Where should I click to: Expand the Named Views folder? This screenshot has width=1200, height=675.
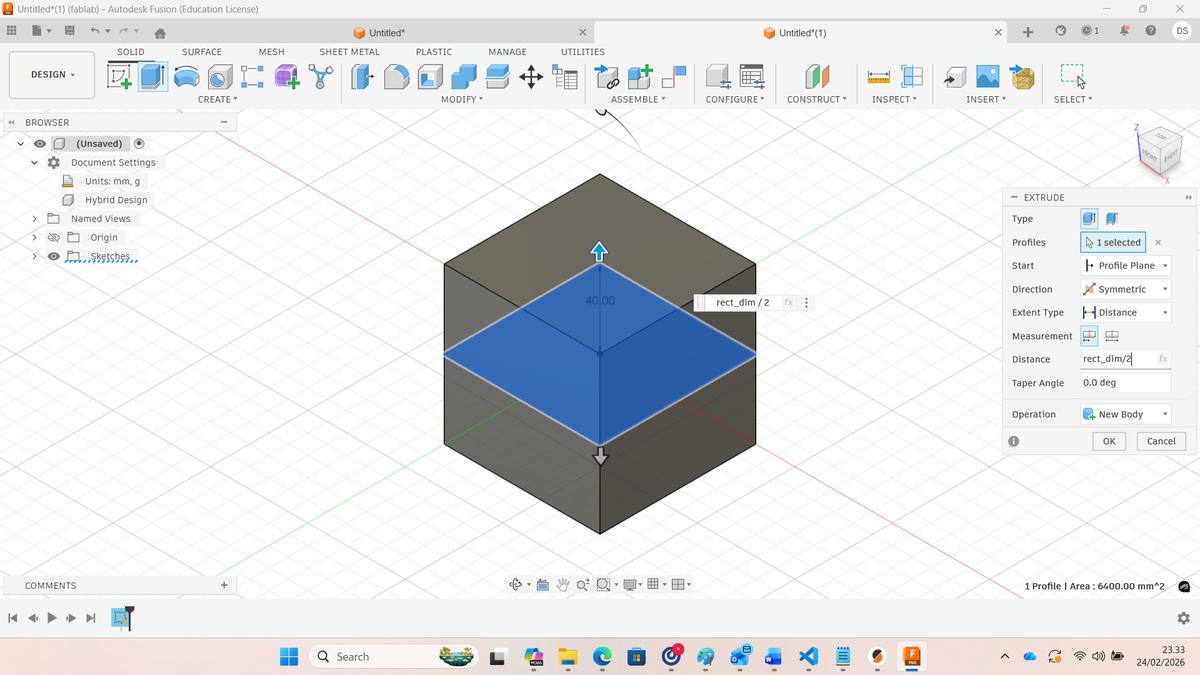click(x=34, y=218)
